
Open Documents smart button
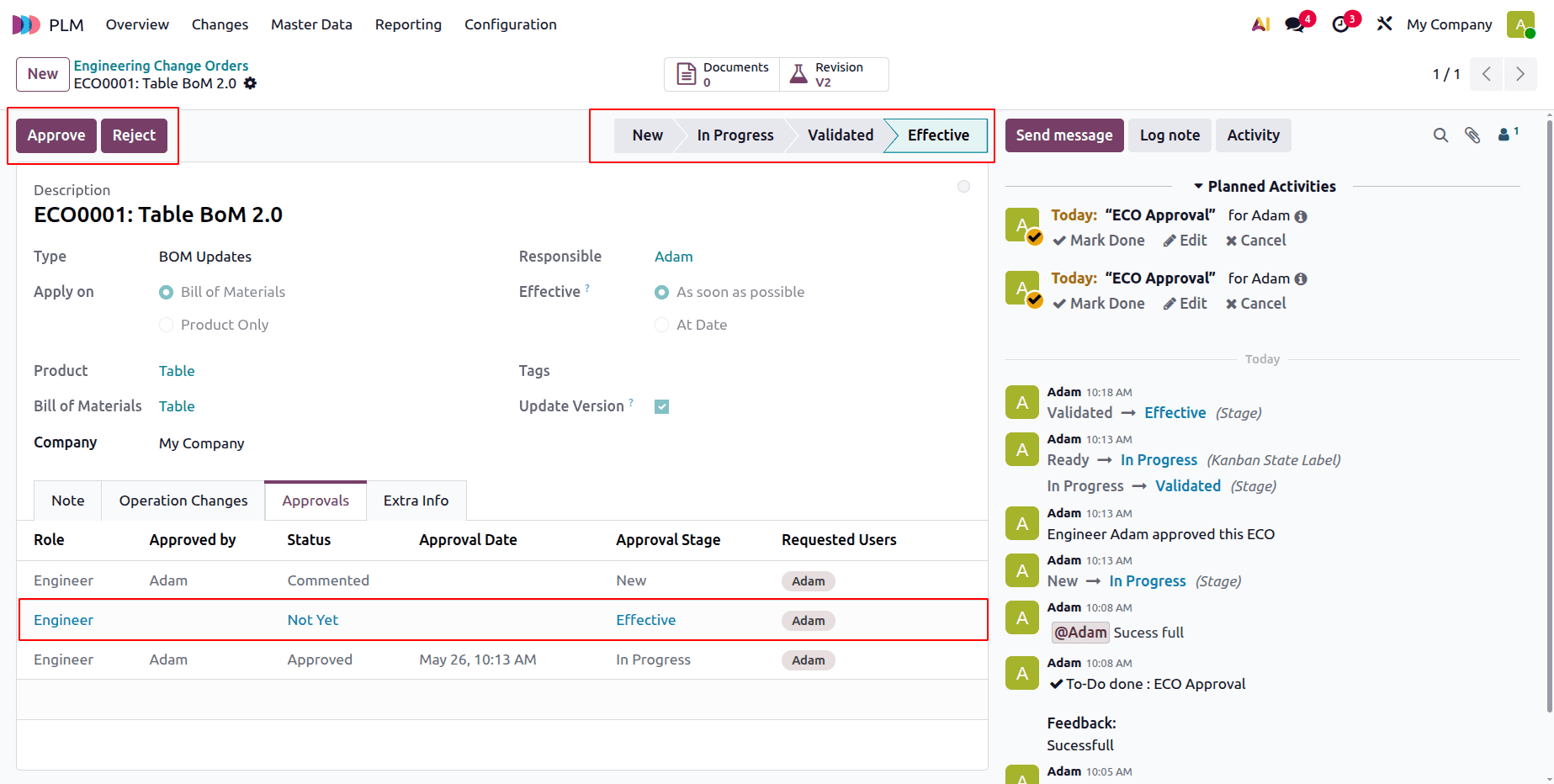[723, 74]
